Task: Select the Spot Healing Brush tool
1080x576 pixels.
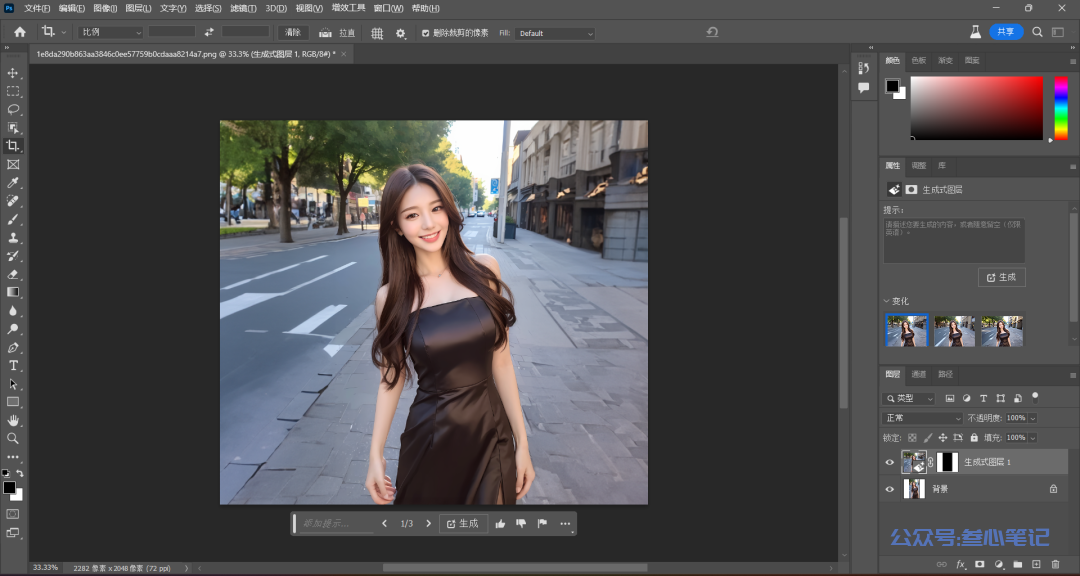Action: click(13, 201)
